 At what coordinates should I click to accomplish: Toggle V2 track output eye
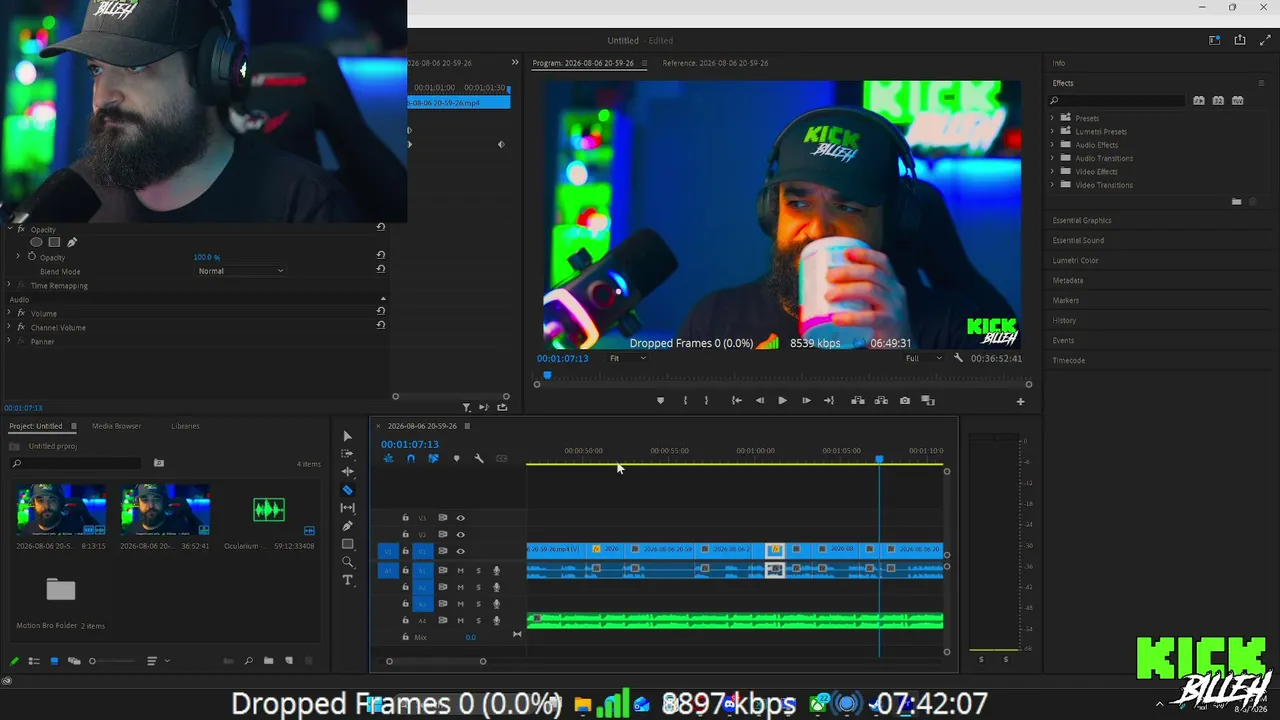(461, 534)
